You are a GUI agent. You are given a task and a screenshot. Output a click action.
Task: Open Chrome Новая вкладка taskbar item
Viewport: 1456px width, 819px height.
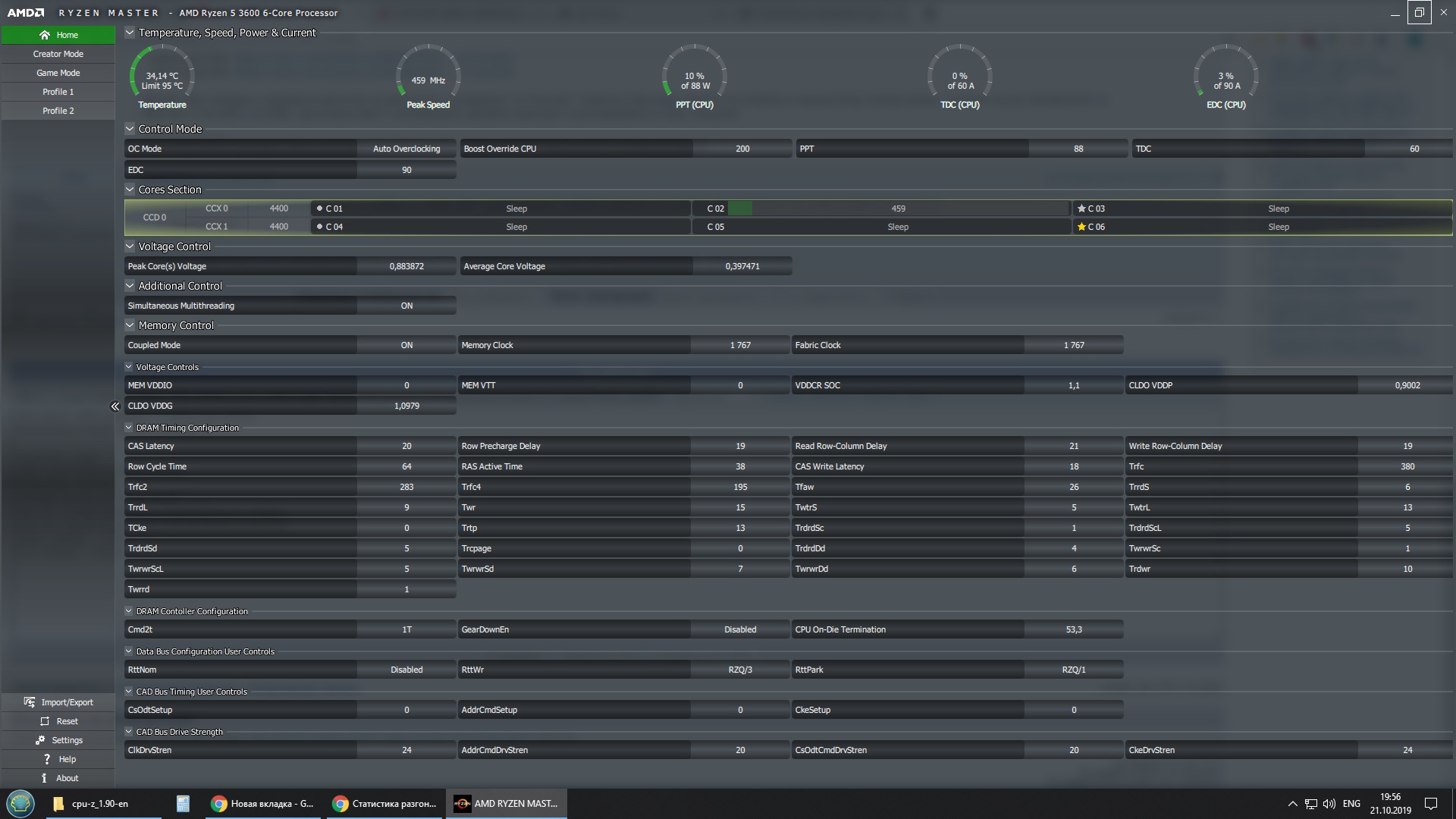click(x=262, y=804)
